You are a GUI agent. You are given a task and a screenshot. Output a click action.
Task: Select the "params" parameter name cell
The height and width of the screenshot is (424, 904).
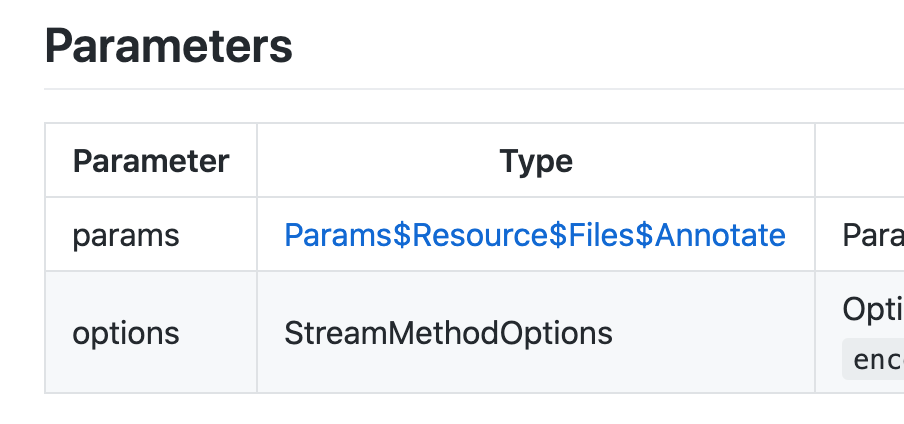(126, 235)
